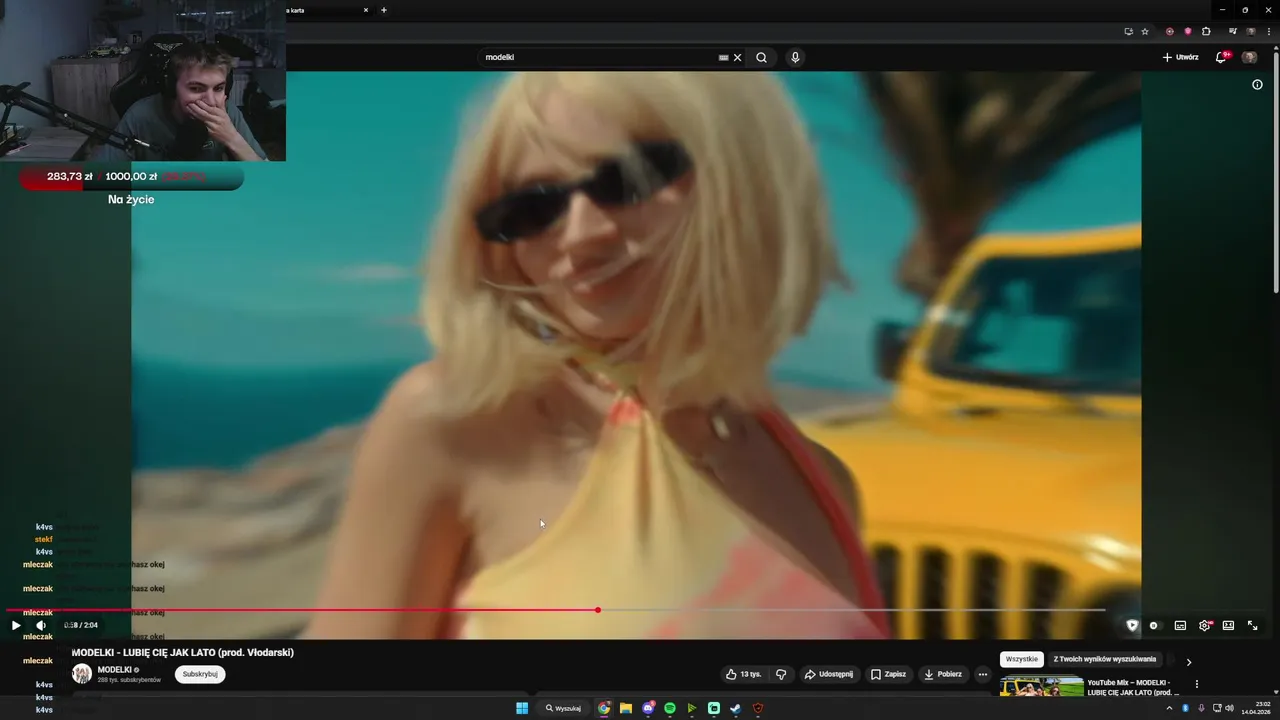The width and height of the screenshot is (1280, 720).
Task: Exit full-window mode with the arrows icon
Action: tap(1252, 625)
